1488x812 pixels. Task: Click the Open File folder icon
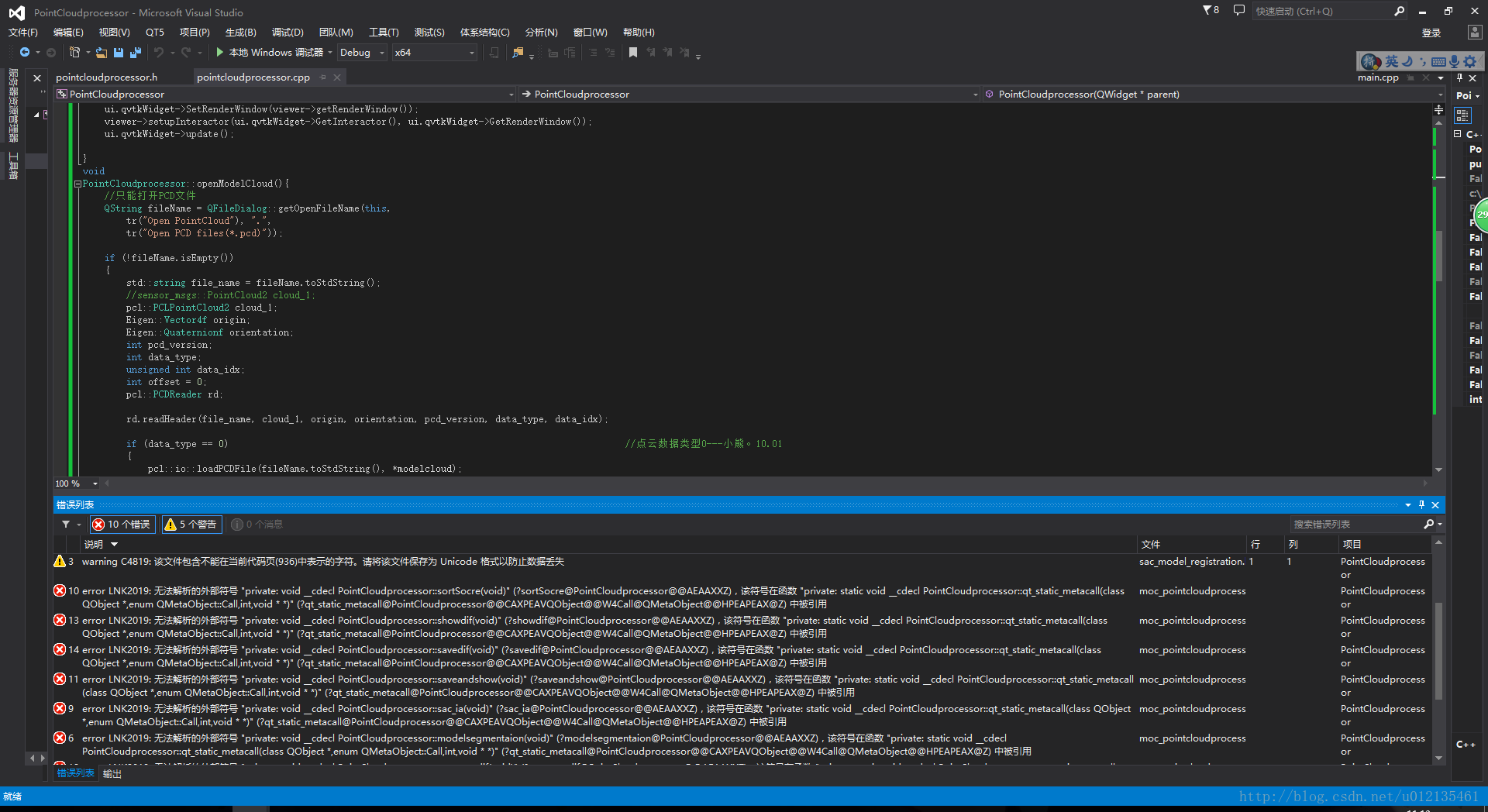[x=102, y=53]
